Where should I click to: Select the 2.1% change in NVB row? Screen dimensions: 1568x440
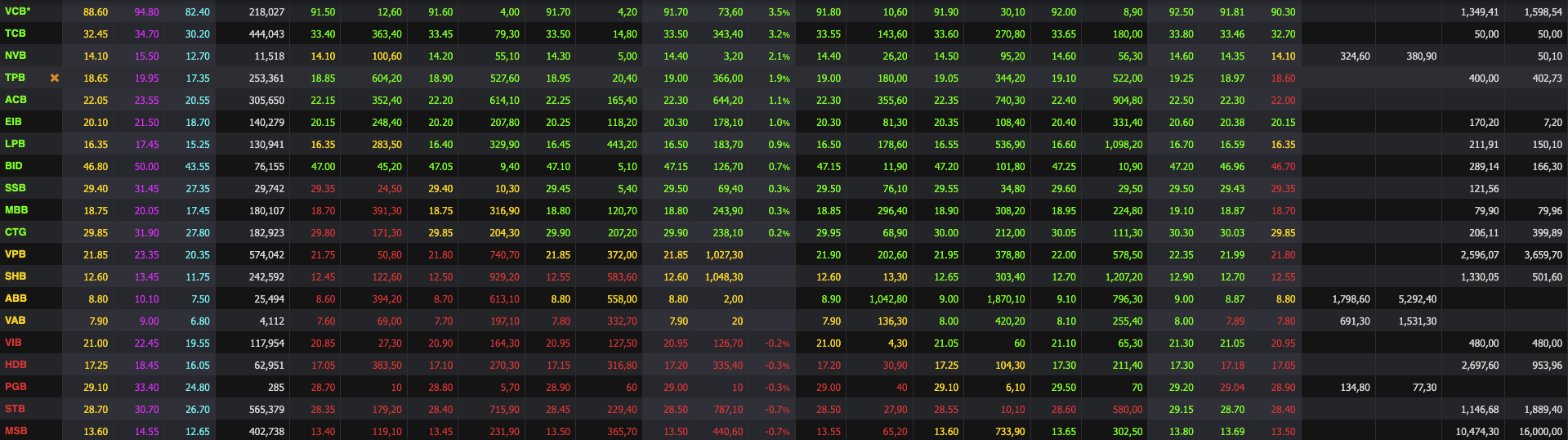[x=779, y=56]
